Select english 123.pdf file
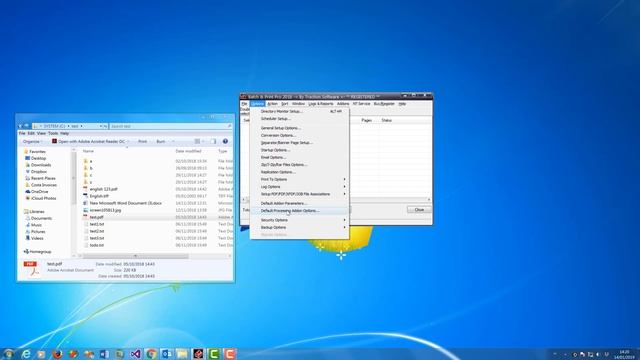 click(x=103, y=189)
